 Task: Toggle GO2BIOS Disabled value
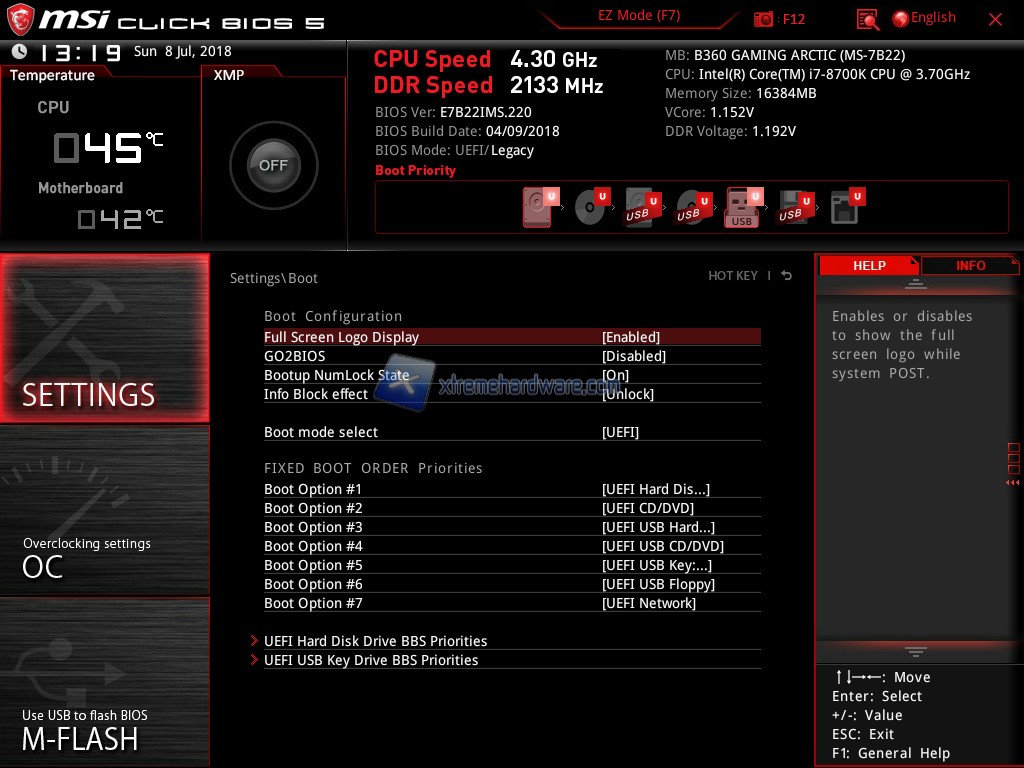tap(633, 356)
